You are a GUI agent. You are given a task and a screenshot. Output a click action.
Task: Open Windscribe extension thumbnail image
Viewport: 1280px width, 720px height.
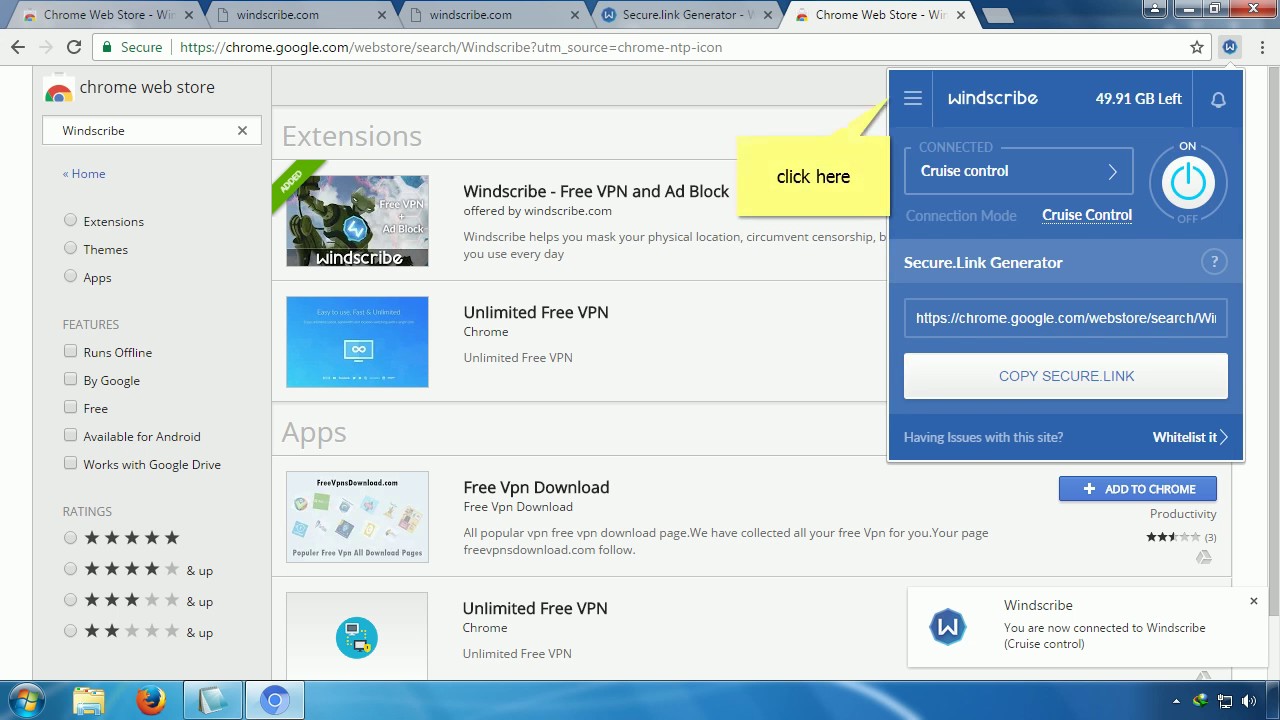click(357, 221)
